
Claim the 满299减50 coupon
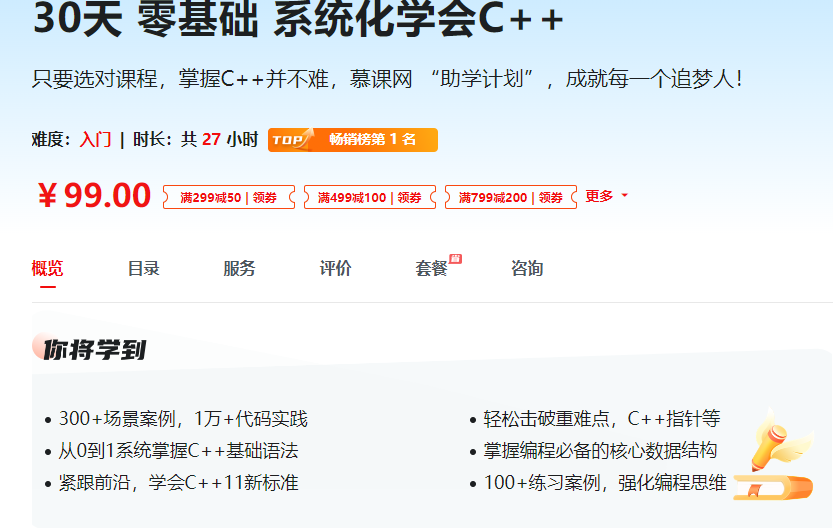tap(229, 197)
